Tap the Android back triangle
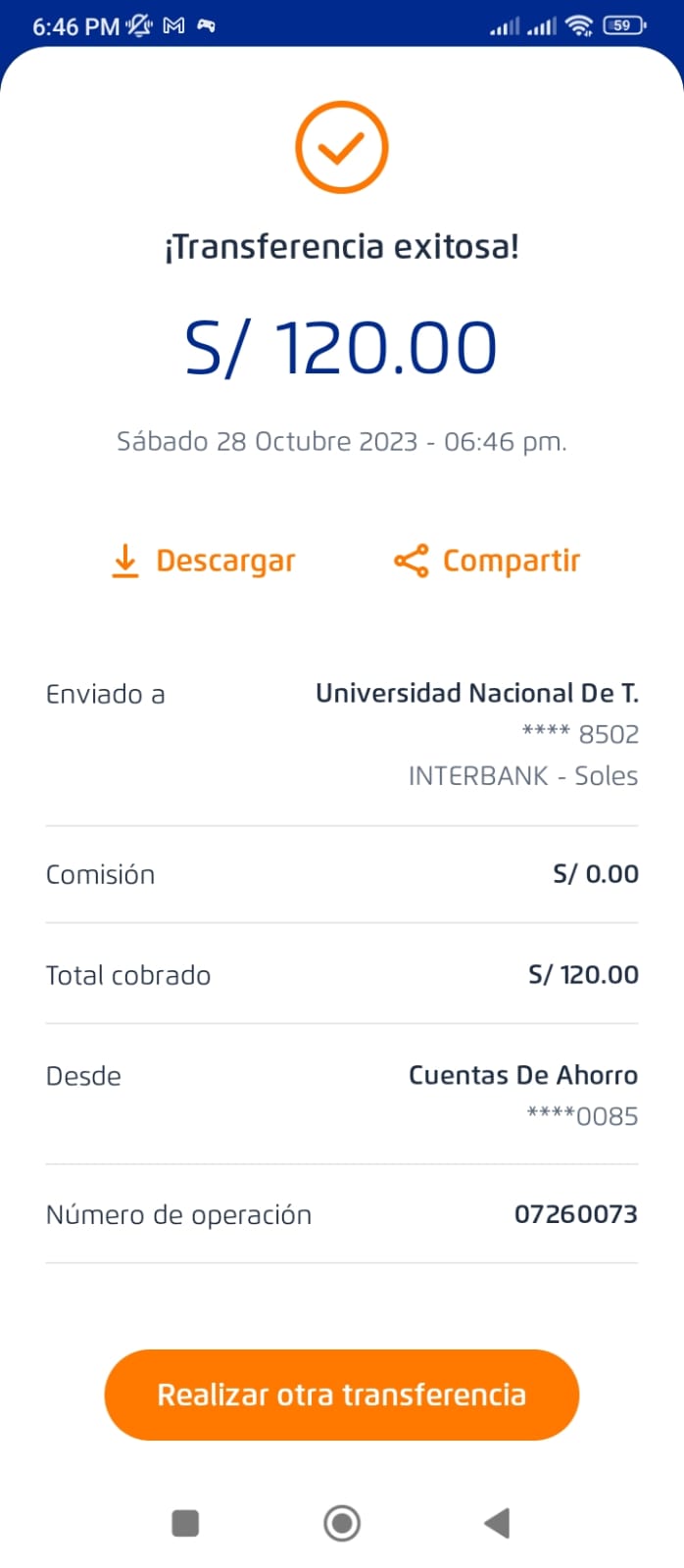Viewport: 684px width, 1568px height. 498,1523
